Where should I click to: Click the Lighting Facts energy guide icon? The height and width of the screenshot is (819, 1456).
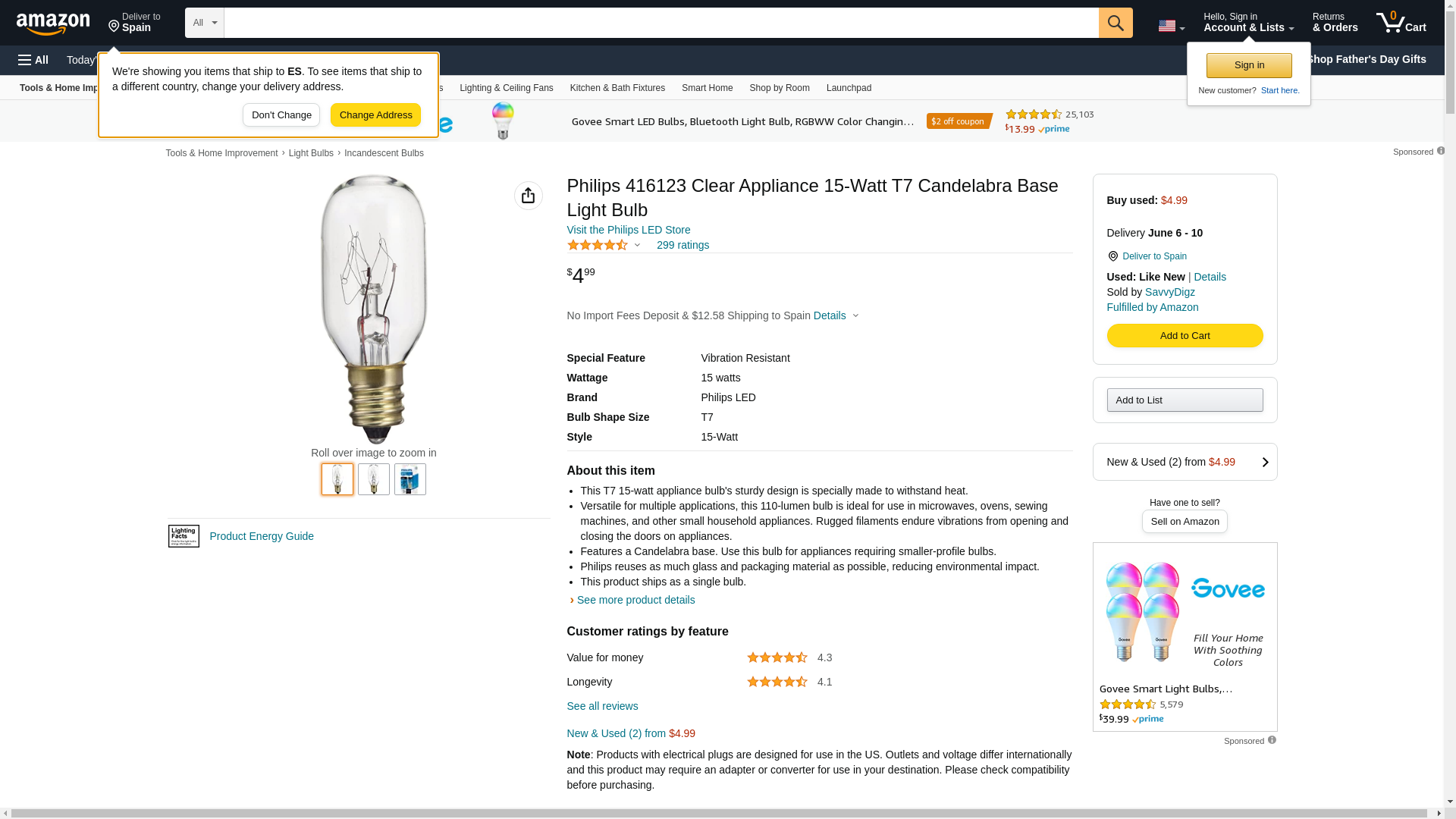184,536
